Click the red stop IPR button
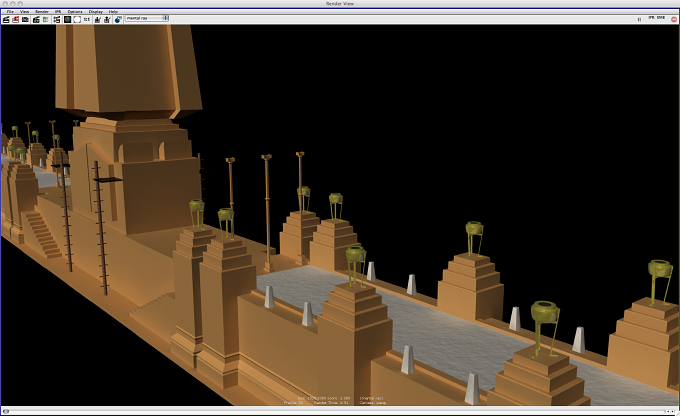 673,19
